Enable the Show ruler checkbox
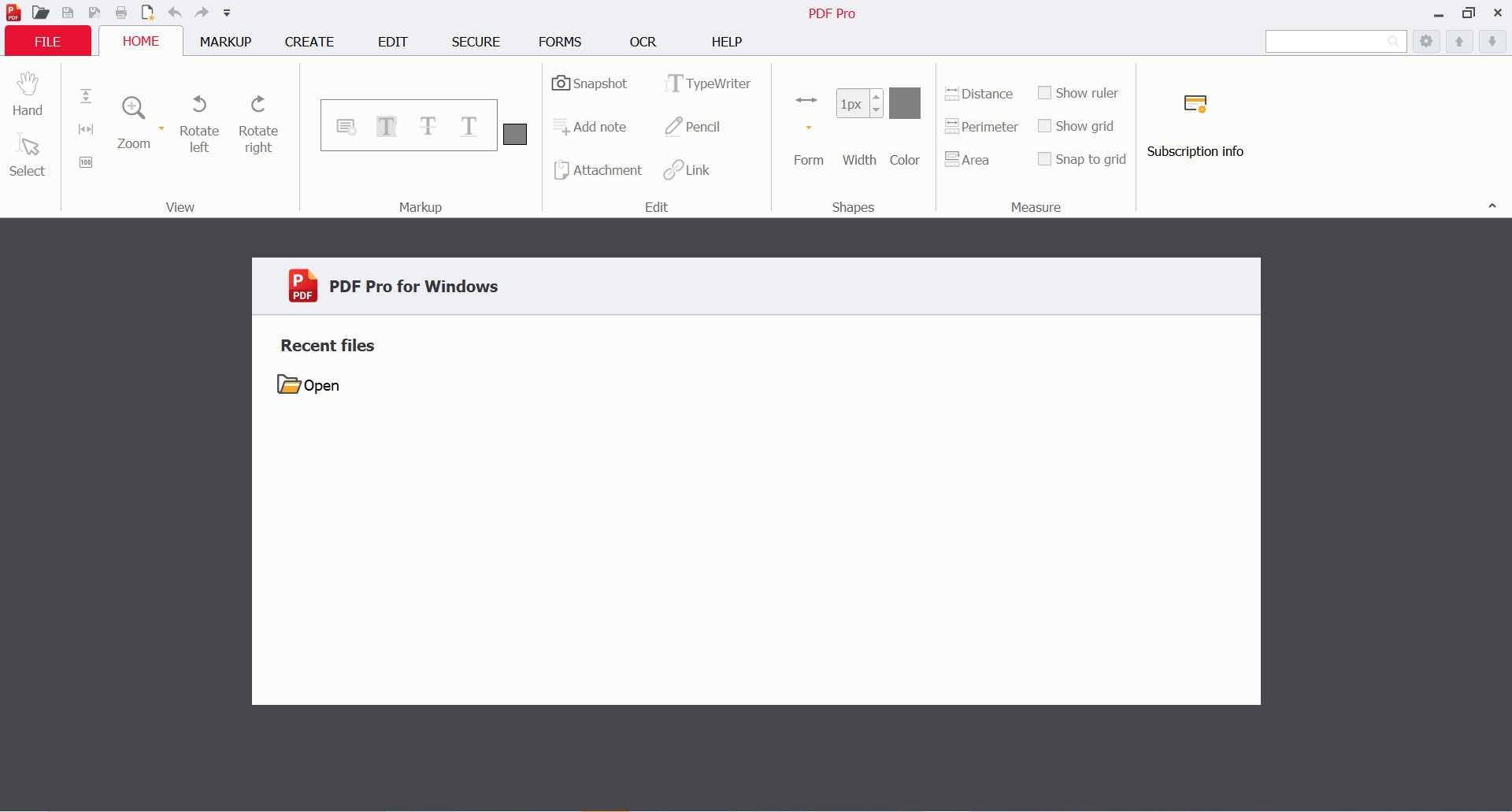Image resolution: width=1512 pixels, height=812 pixels. click(x=1044, y=93)
